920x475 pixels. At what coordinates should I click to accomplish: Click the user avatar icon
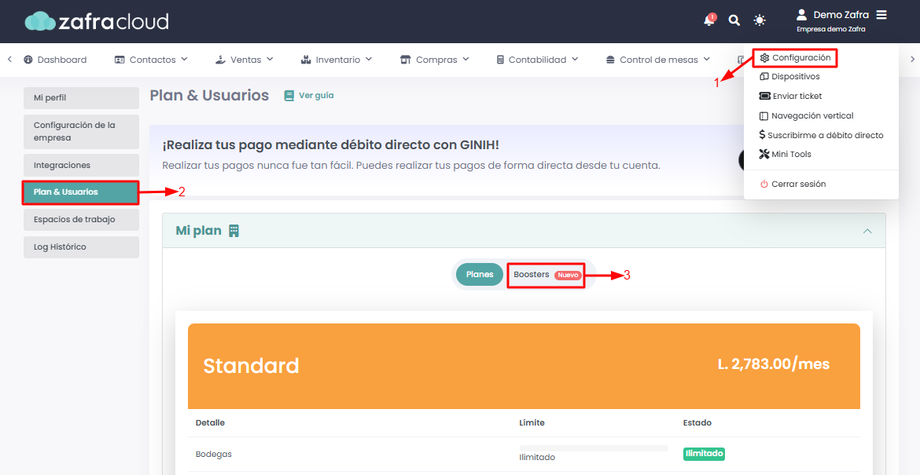801,15
